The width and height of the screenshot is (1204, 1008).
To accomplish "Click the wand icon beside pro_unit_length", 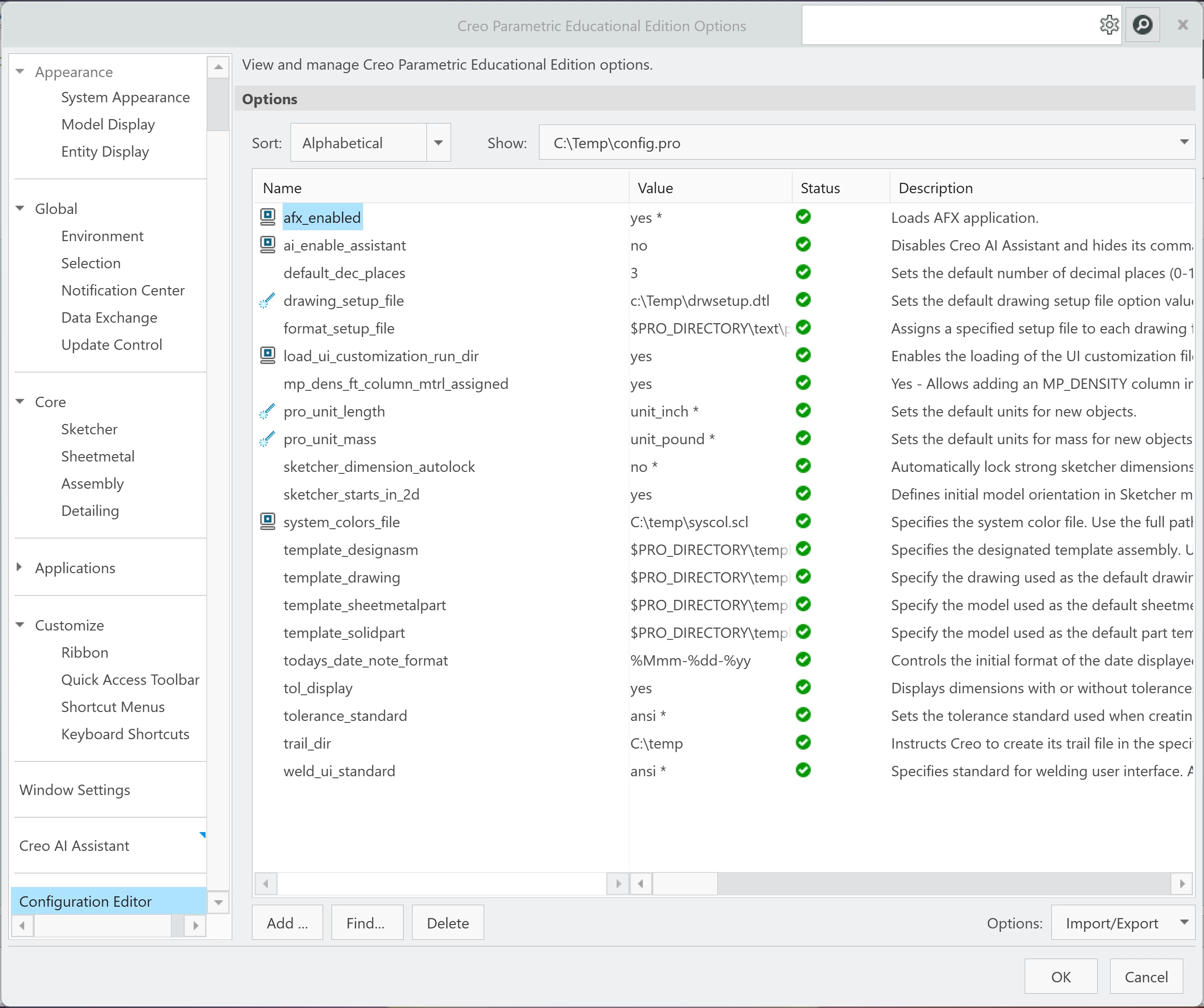I will coord(267,411).
